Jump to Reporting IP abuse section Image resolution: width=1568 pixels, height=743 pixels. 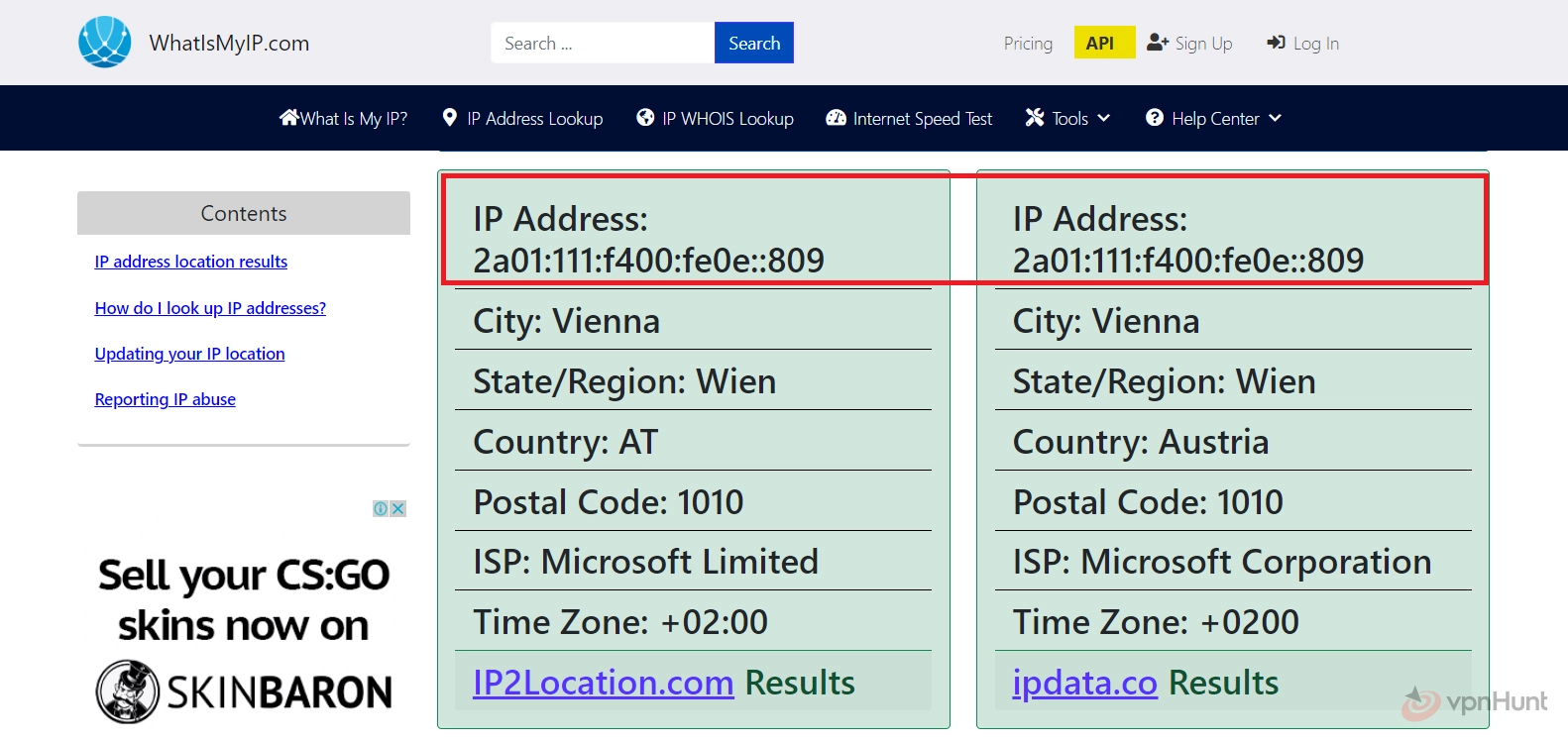(x=165, y=399)
